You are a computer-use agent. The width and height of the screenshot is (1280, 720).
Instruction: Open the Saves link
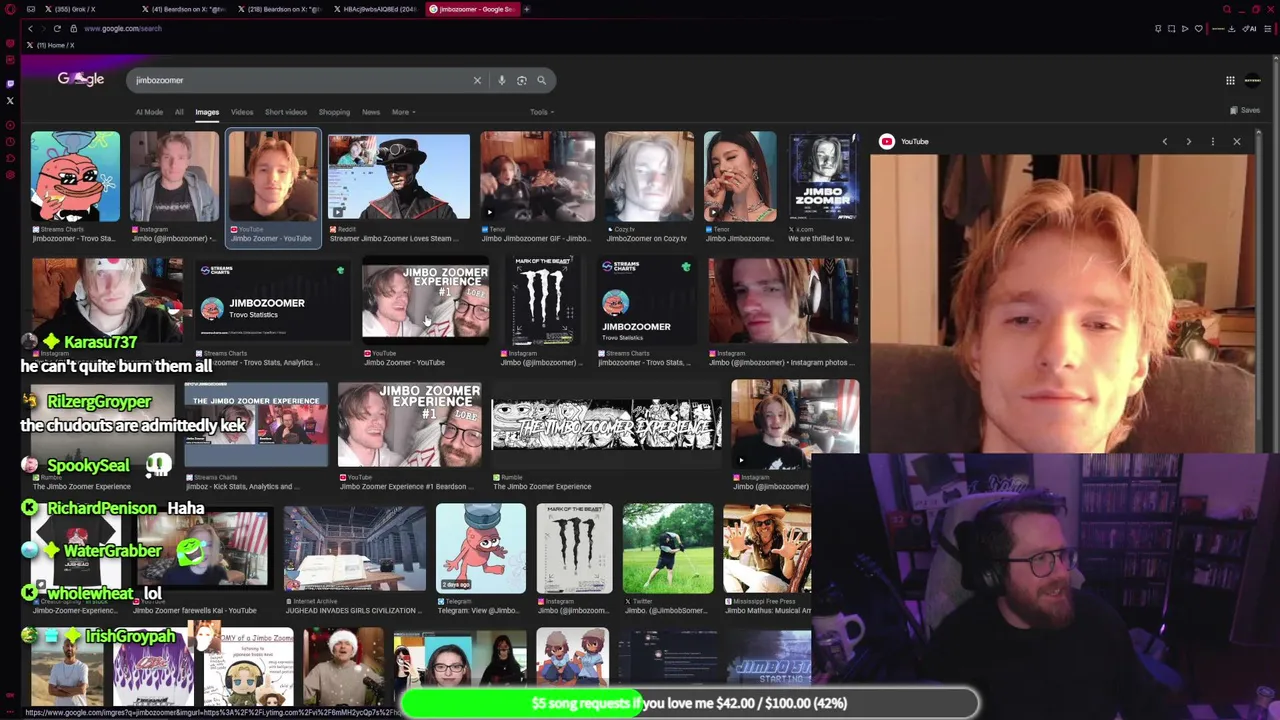(x=1245, y=110)
